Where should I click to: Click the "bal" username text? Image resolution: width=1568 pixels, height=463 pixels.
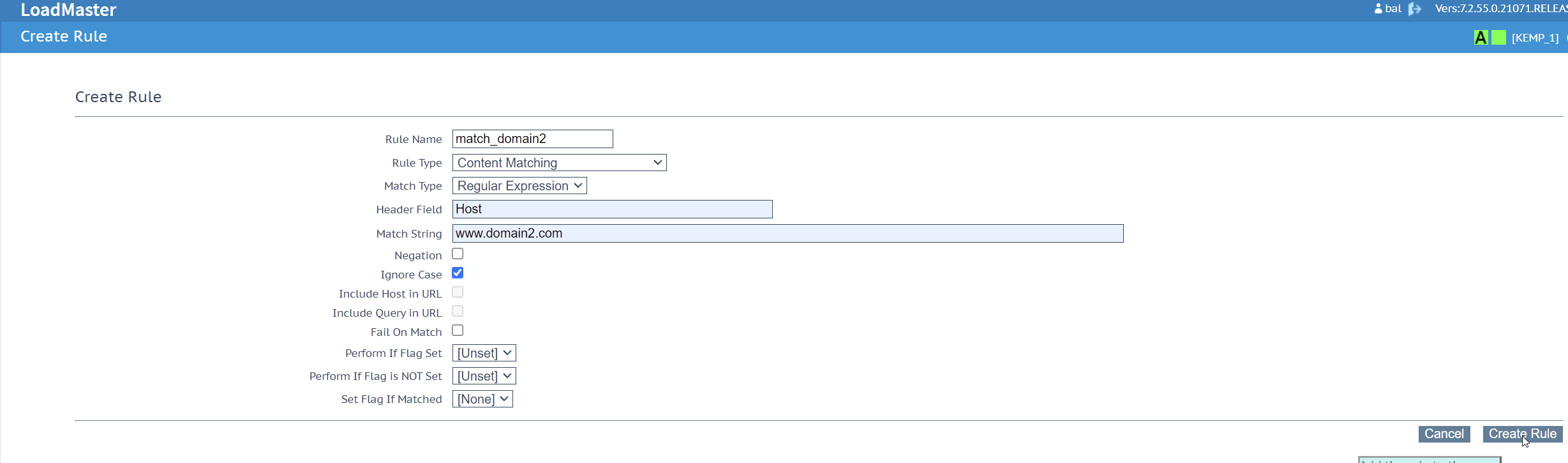(x=1393, y=9)
